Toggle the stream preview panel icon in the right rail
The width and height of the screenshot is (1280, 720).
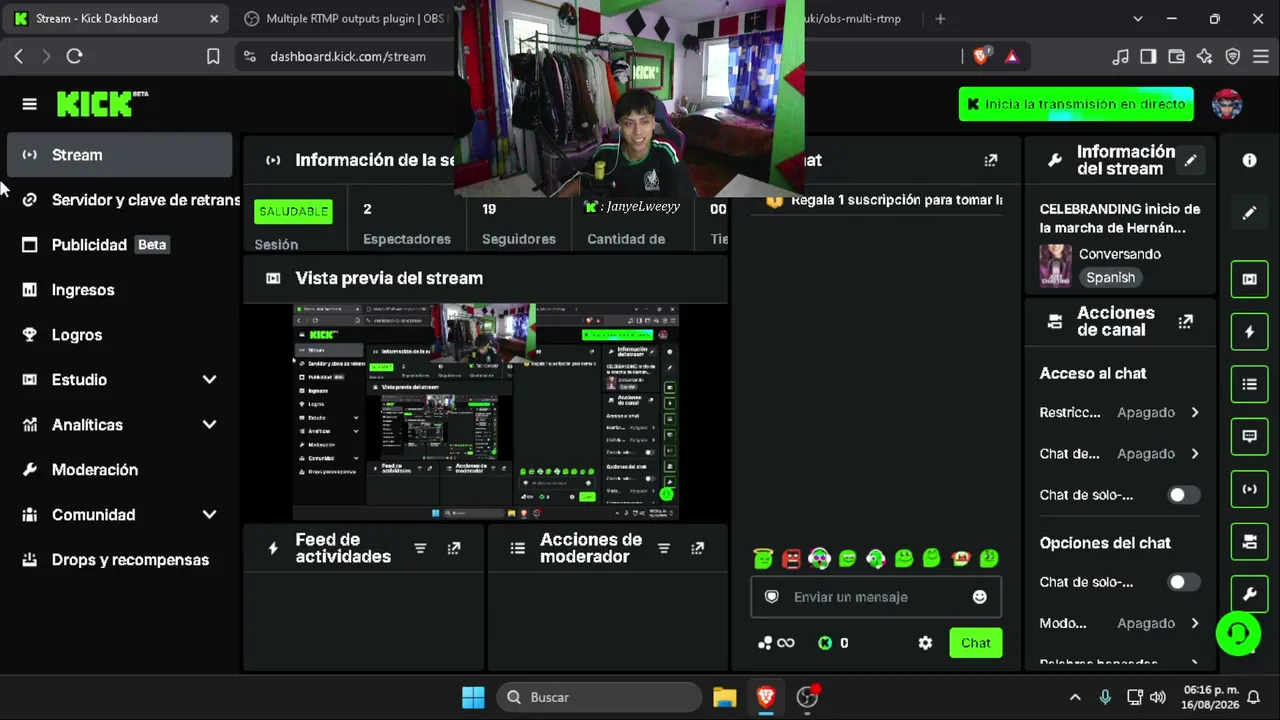(x=1249, y=279)
